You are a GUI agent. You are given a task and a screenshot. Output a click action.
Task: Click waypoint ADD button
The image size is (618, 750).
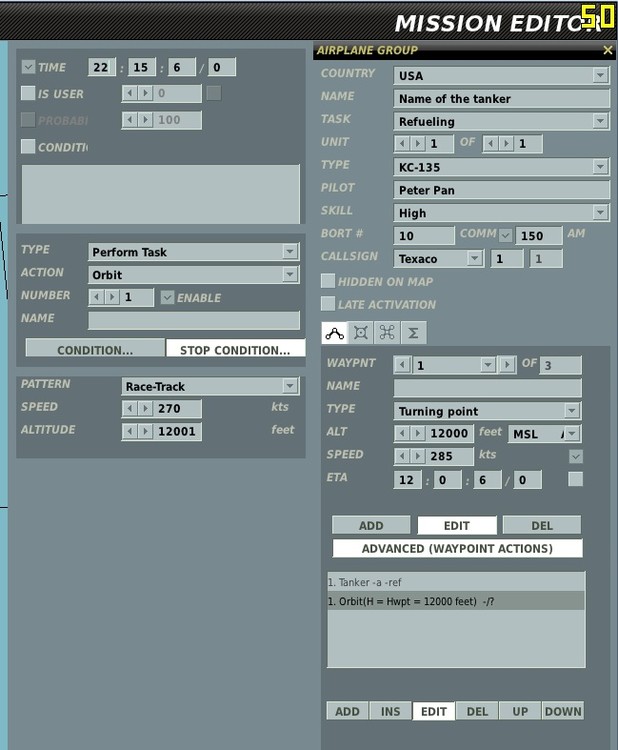click(x=371, y=525)
